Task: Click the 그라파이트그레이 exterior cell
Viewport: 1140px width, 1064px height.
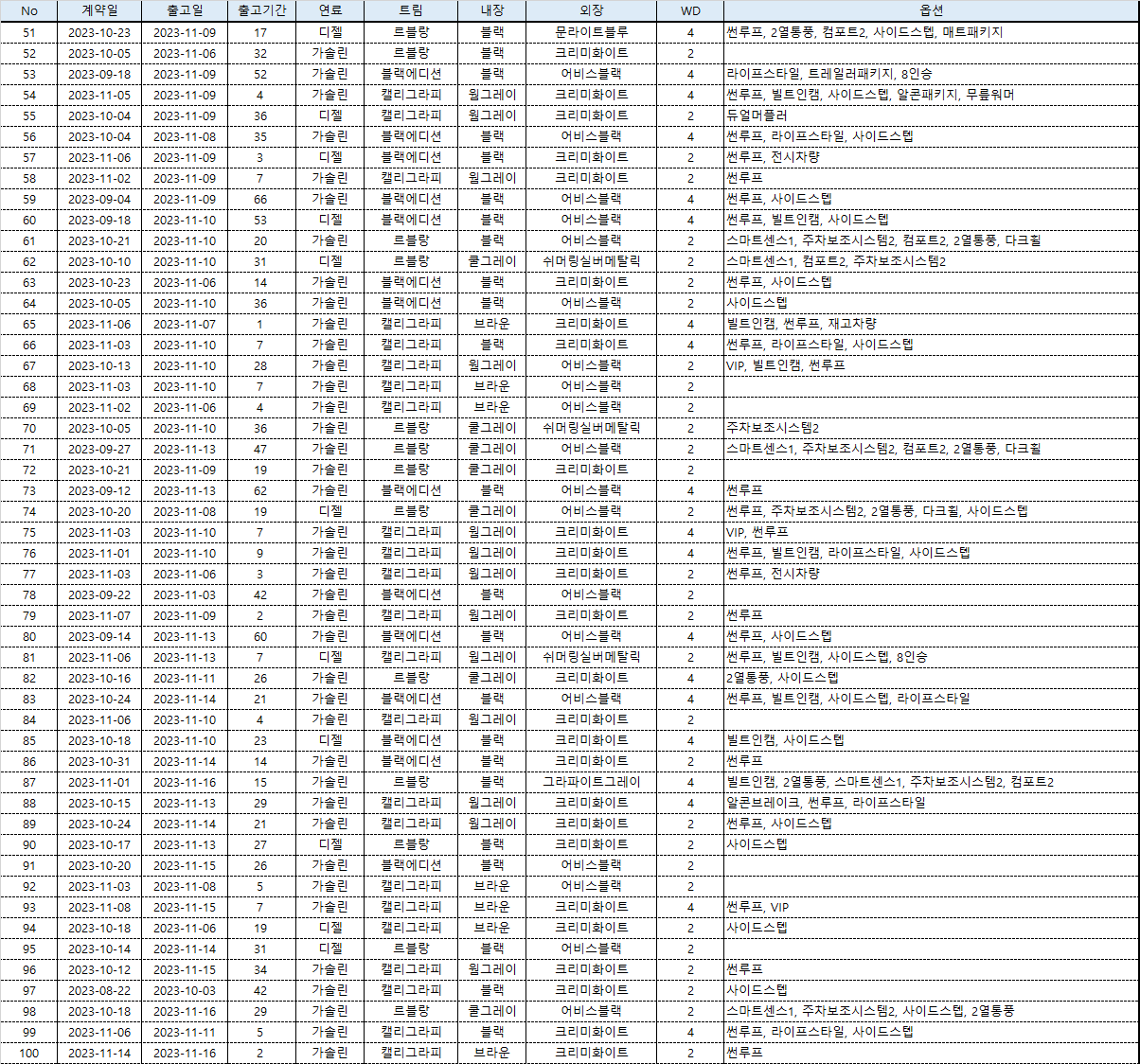Action: point(591,782)
